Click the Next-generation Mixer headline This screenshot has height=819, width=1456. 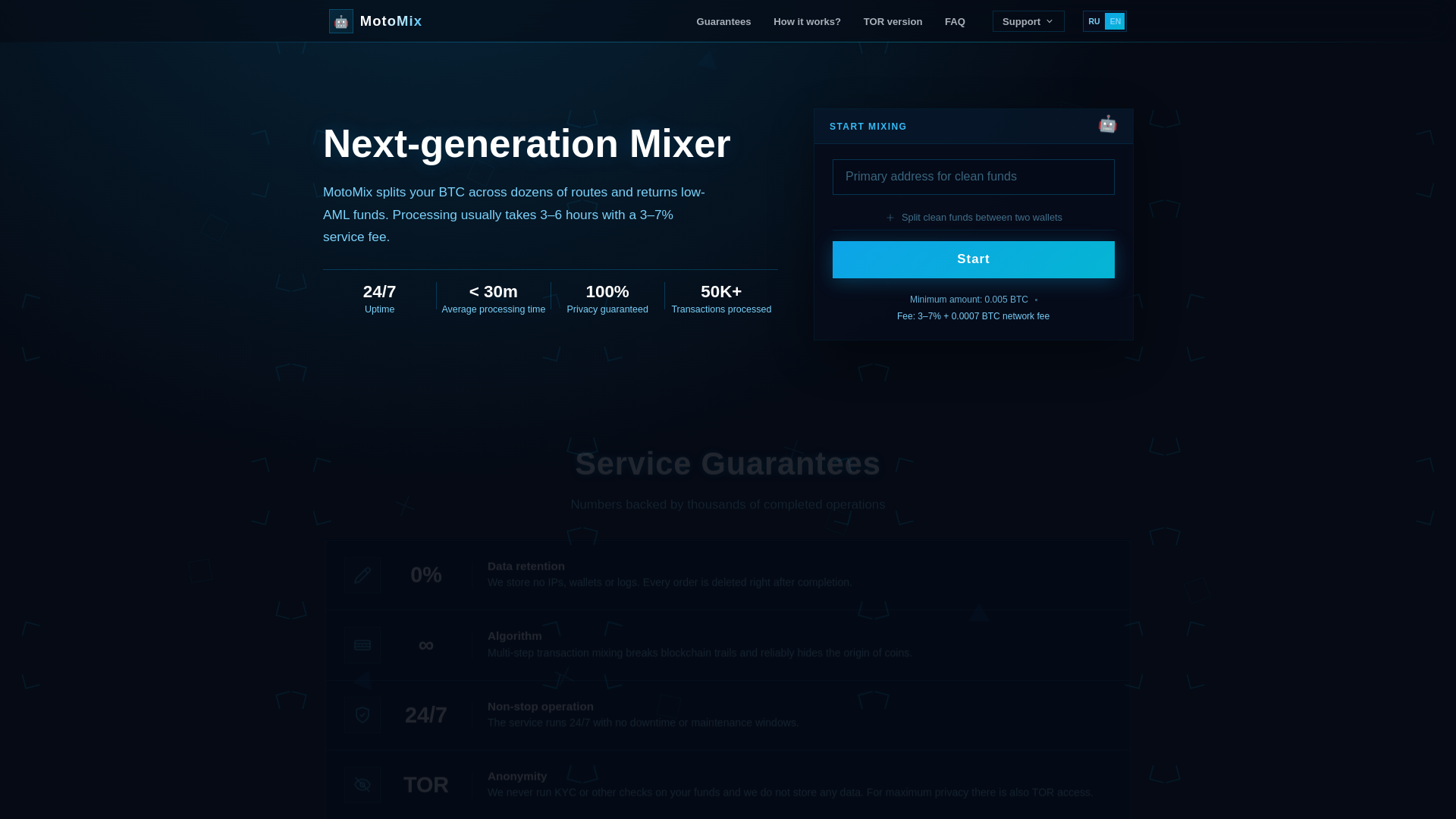527,143
